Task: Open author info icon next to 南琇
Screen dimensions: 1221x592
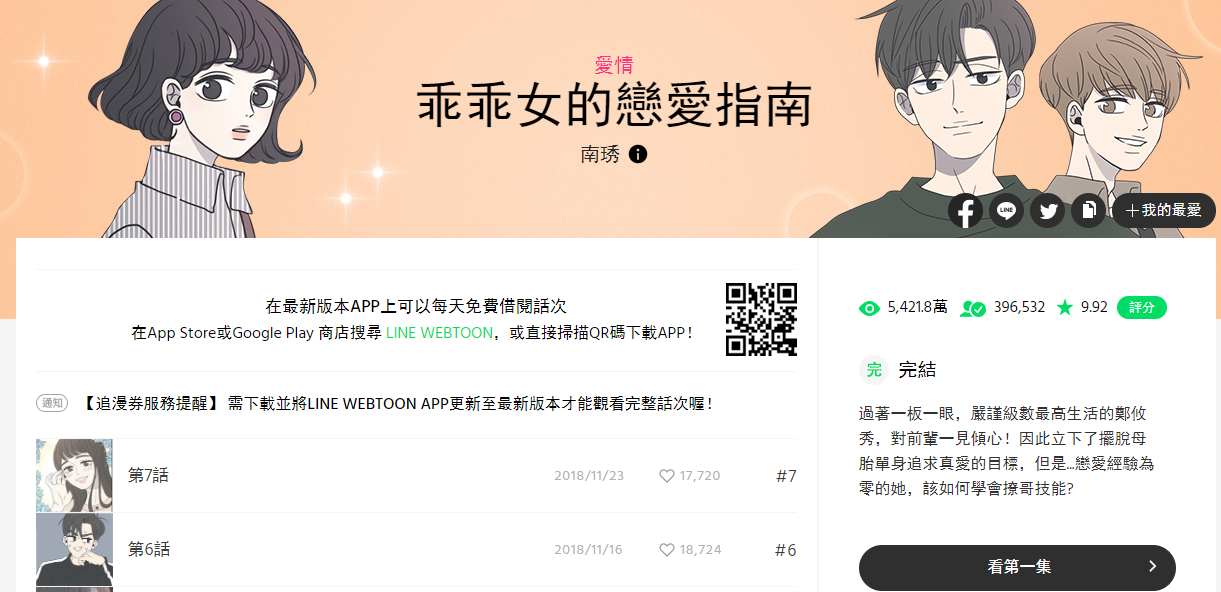Action: pos(638,155)
